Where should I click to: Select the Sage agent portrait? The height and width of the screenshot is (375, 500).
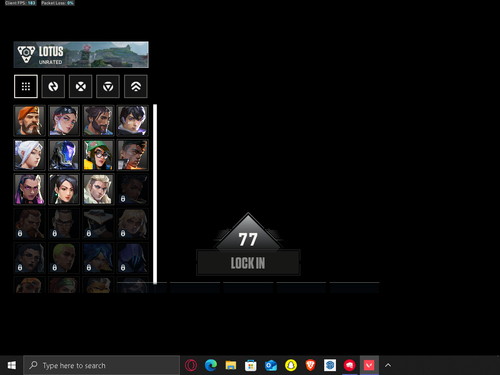click(64, 189)
